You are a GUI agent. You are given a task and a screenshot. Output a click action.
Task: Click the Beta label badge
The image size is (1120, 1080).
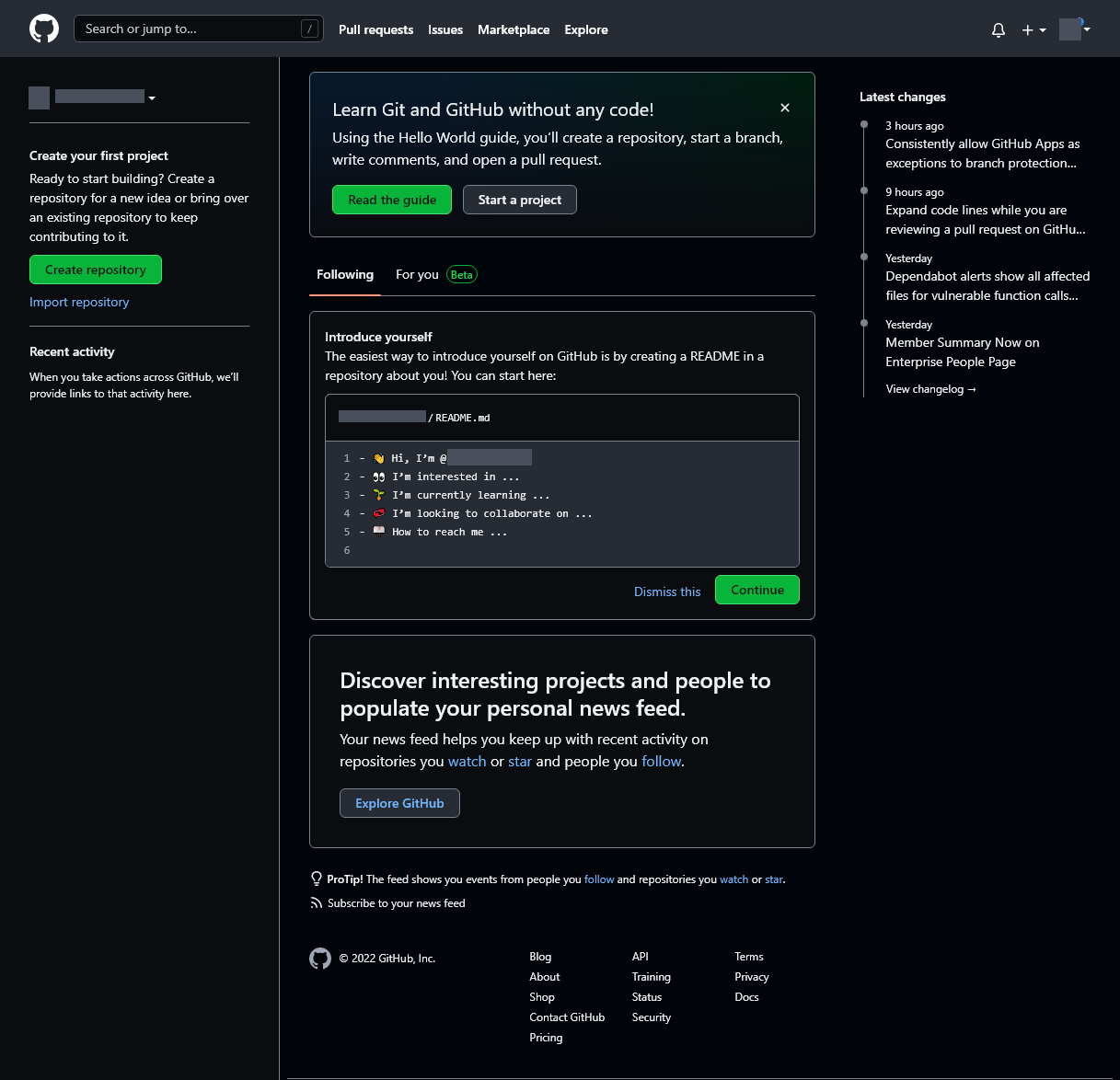pyautogui.click(x=462, y=274)
